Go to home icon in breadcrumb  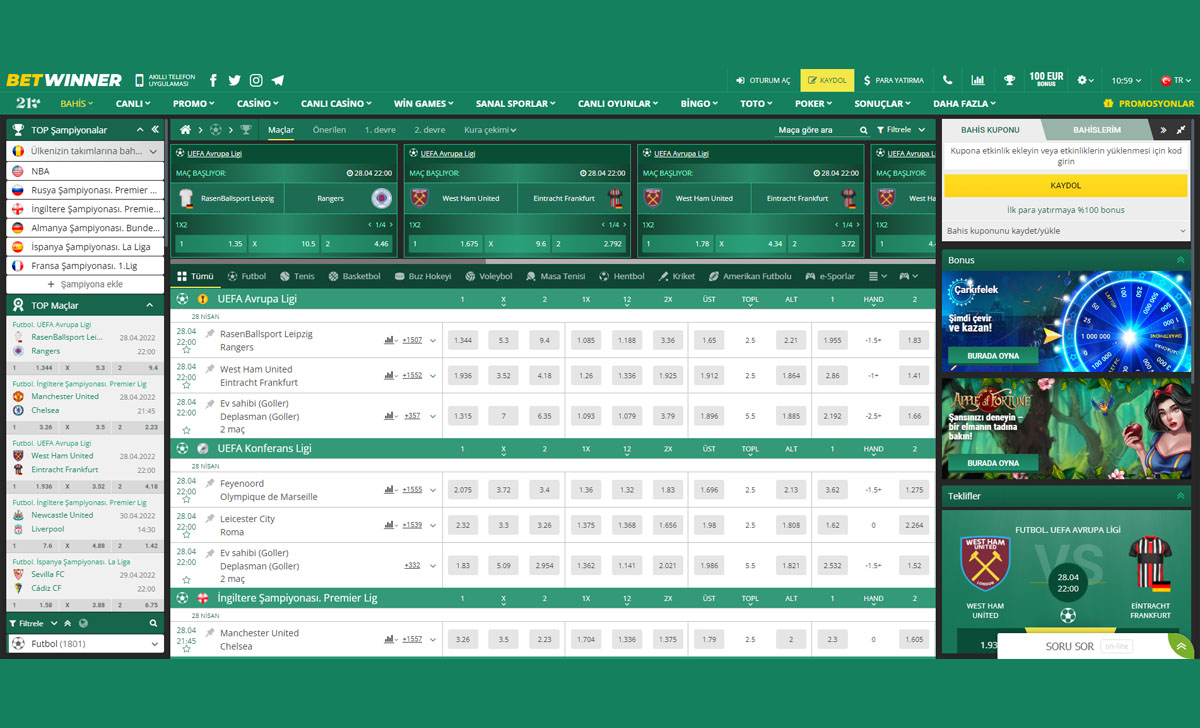click(x=185, y=130)
